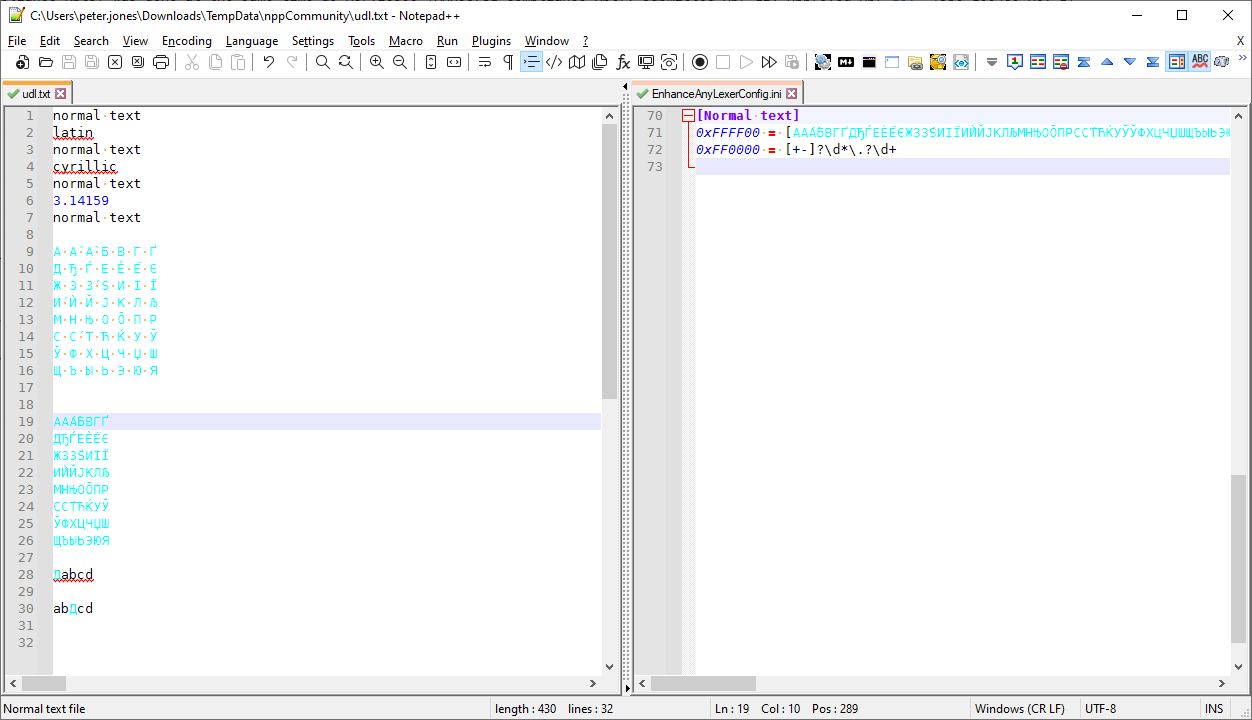Toggle synchronize horizontal scrolling icon
This screenshot has height=720, width=1252.
point(454,62)
